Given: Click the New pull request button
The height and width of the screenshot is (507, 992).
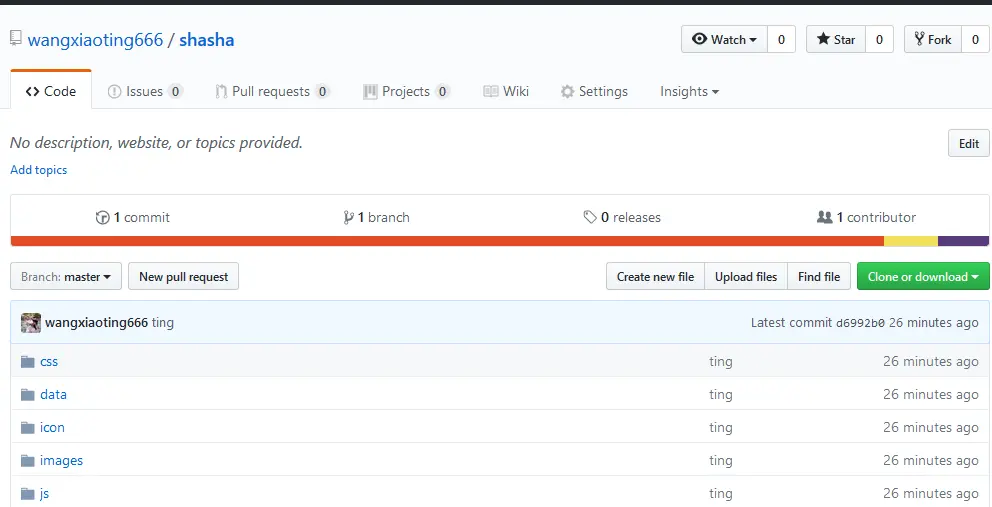Looking at the screenshot, I should click(x=183, y=277).
